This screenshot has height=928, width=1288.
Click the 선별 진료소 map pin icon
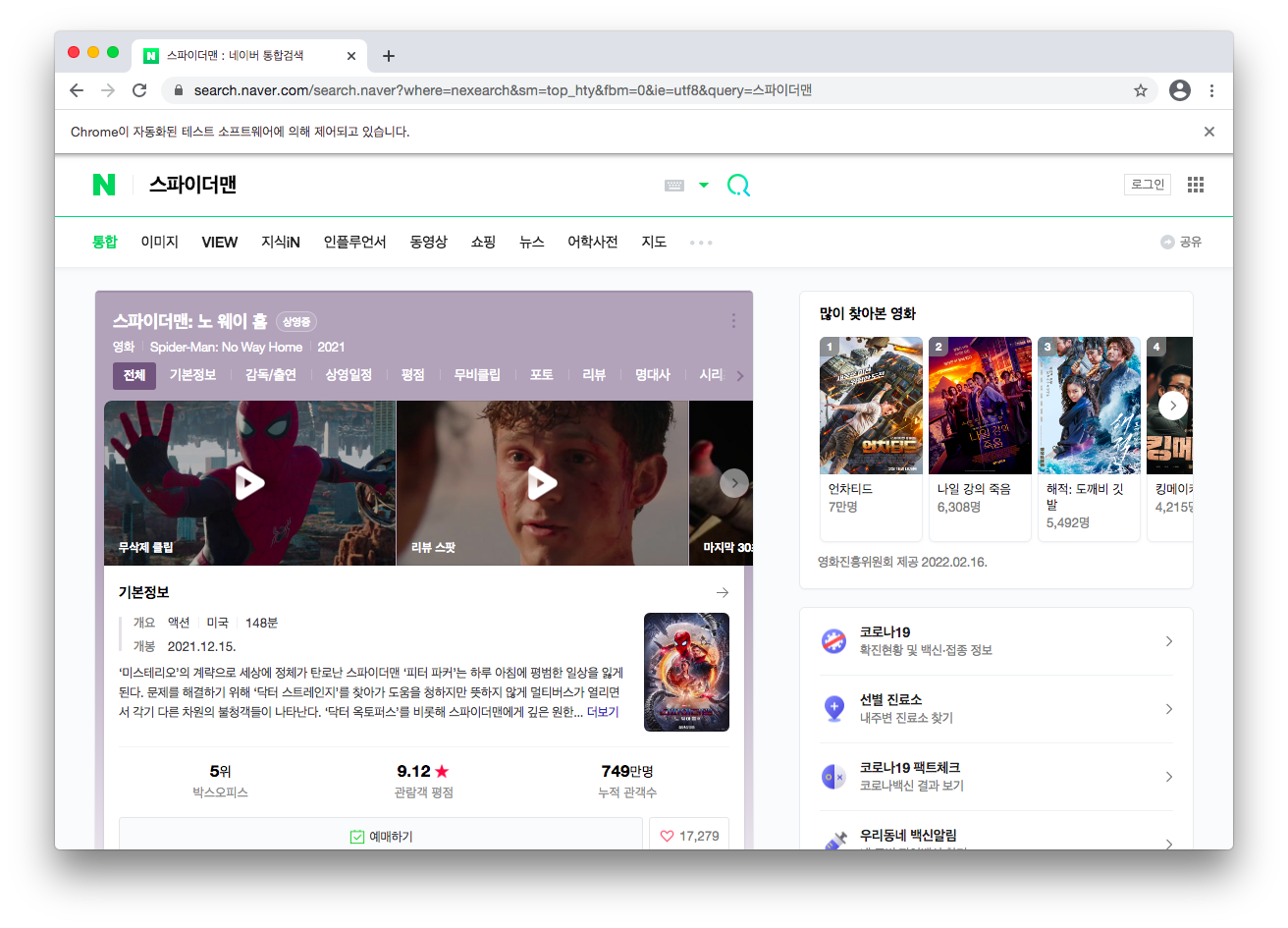click(833, 709)
